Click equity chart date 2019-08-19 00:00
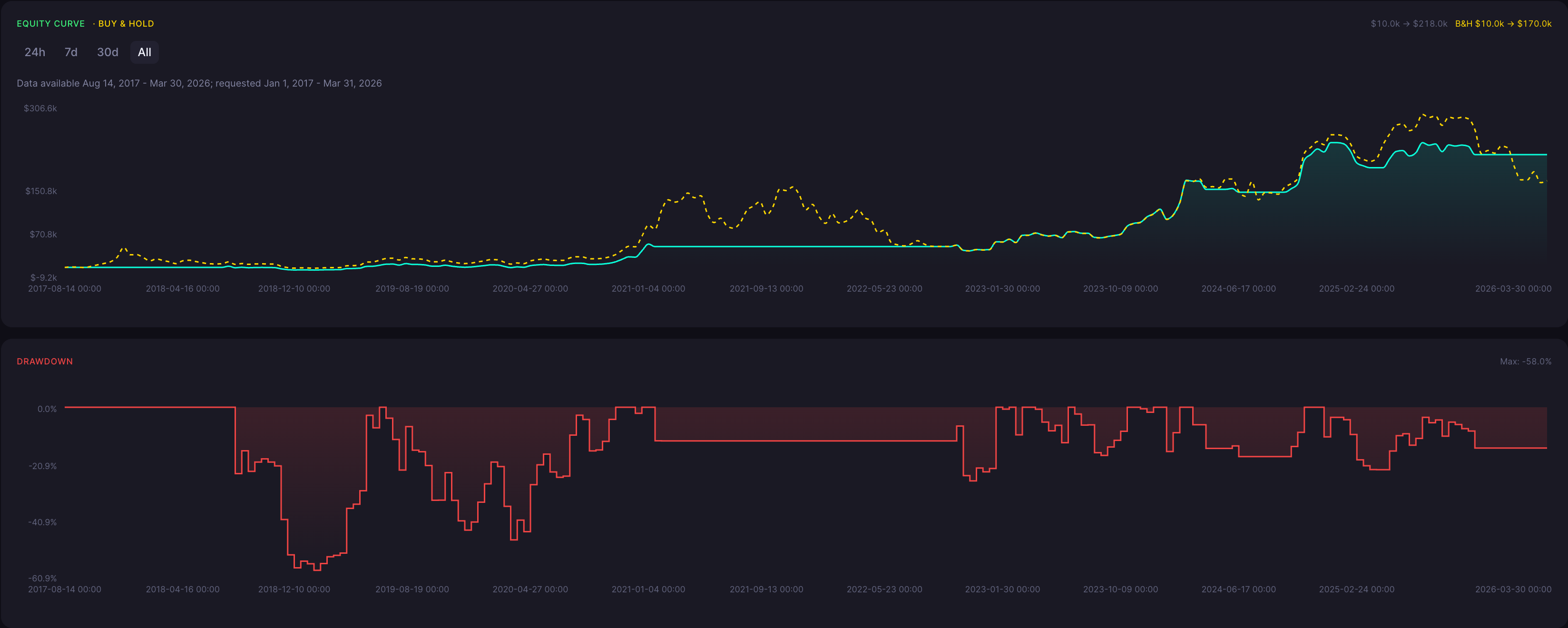The width and height of the screenshot is (1568, 628). [412, 288]
